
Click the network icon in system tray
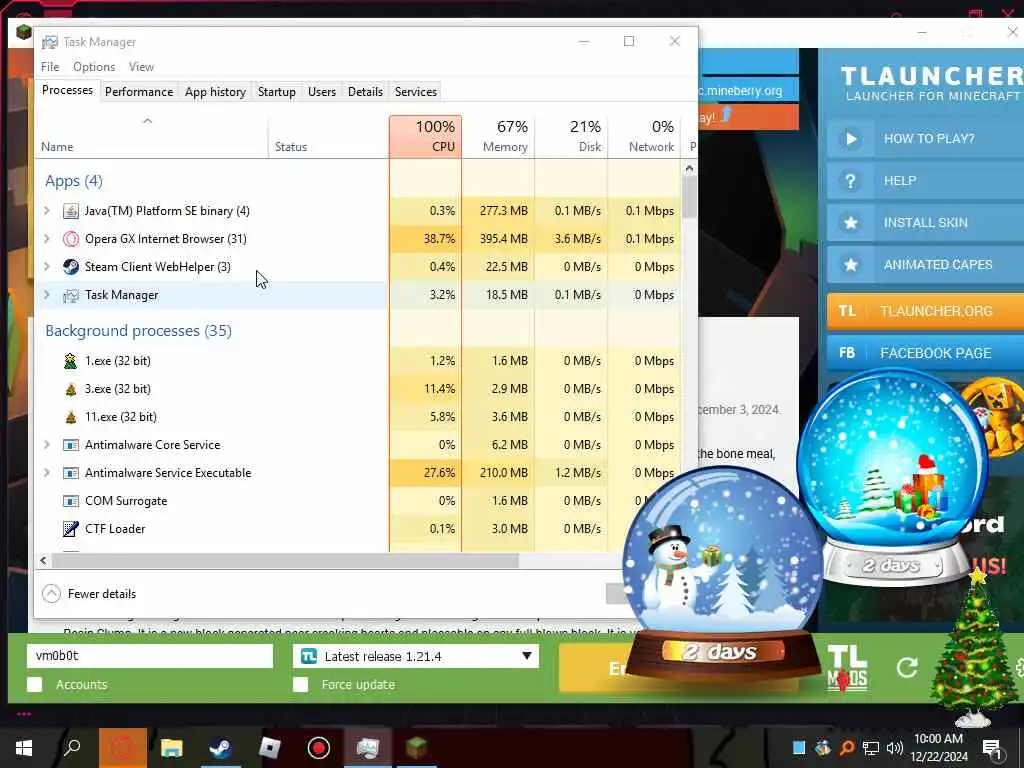coord(871,748)
